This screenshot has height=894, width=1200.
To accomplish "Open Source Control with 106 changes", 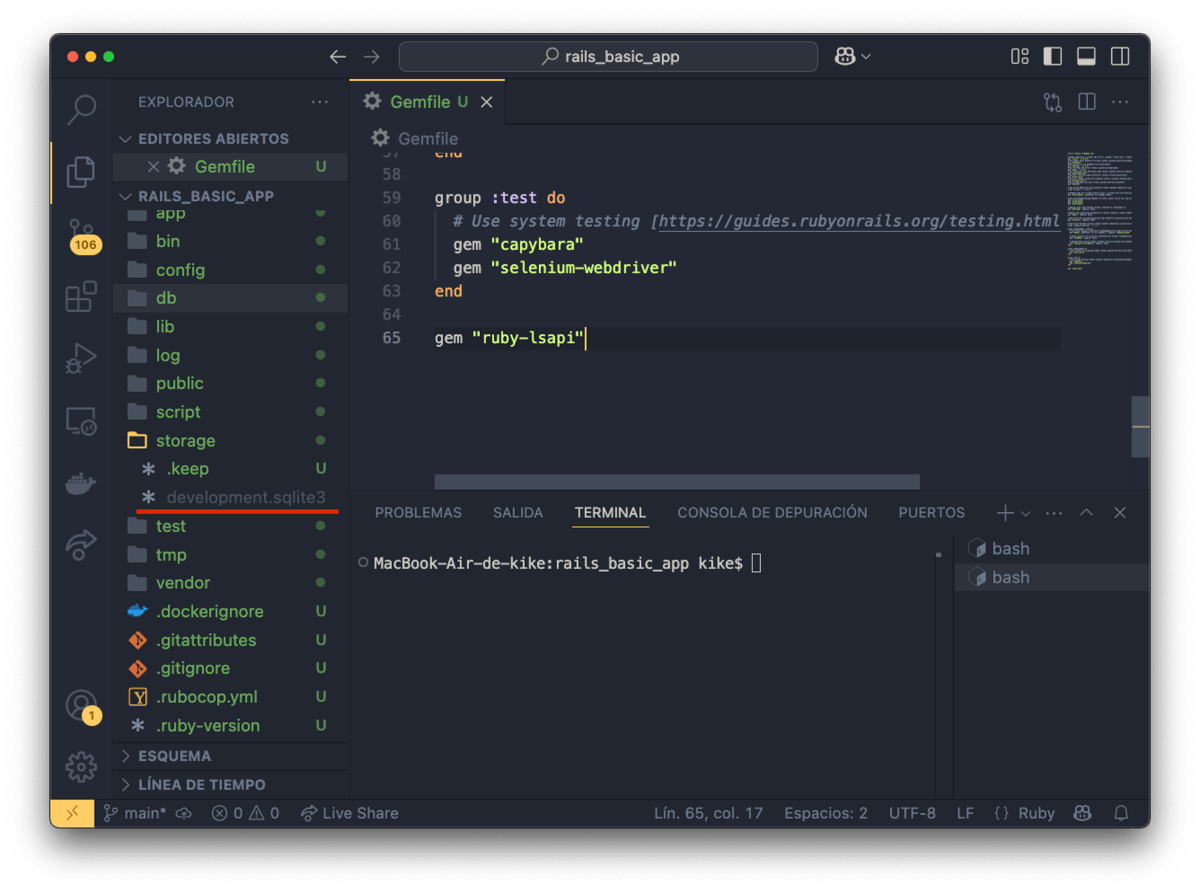I will pos(83,235).
